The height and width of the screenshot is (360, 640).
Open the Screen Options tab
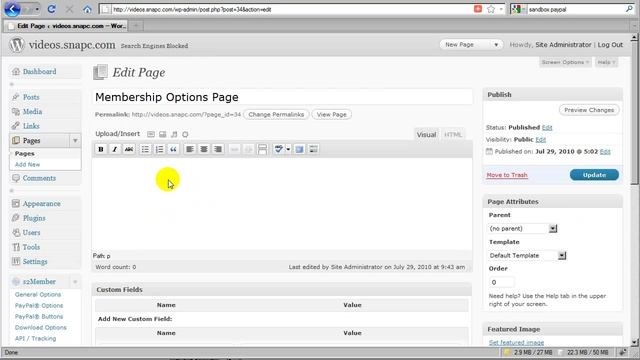tap(565, 62)
